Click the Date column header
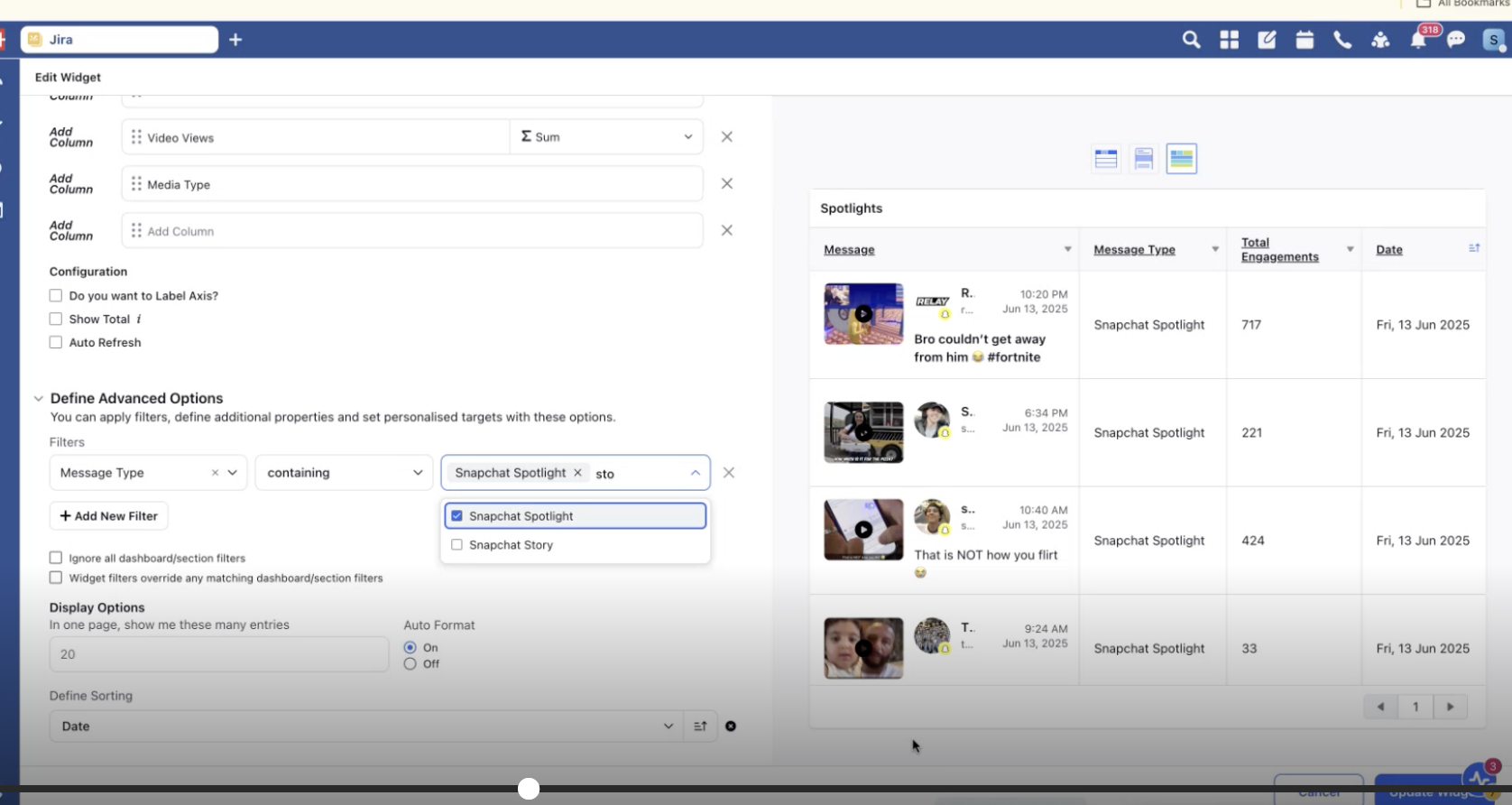This screenshot has width=1512, height=805. pyautogui.click(x=1389, y=250)
